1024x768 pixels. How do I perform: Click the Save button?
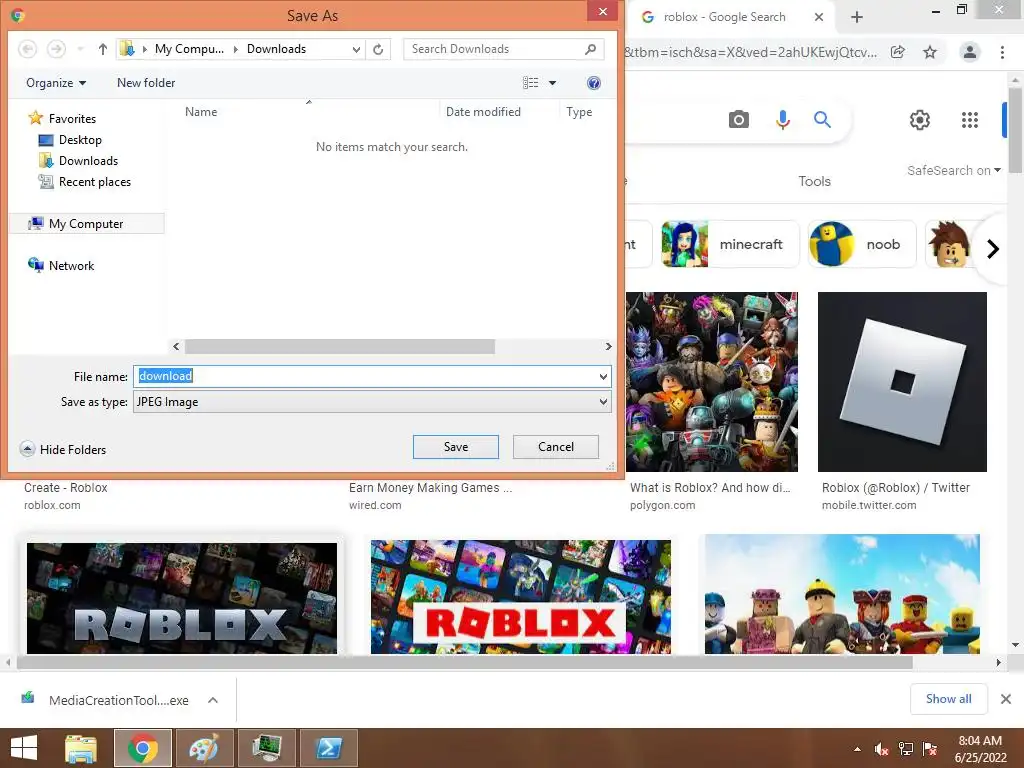click(456, 447)
